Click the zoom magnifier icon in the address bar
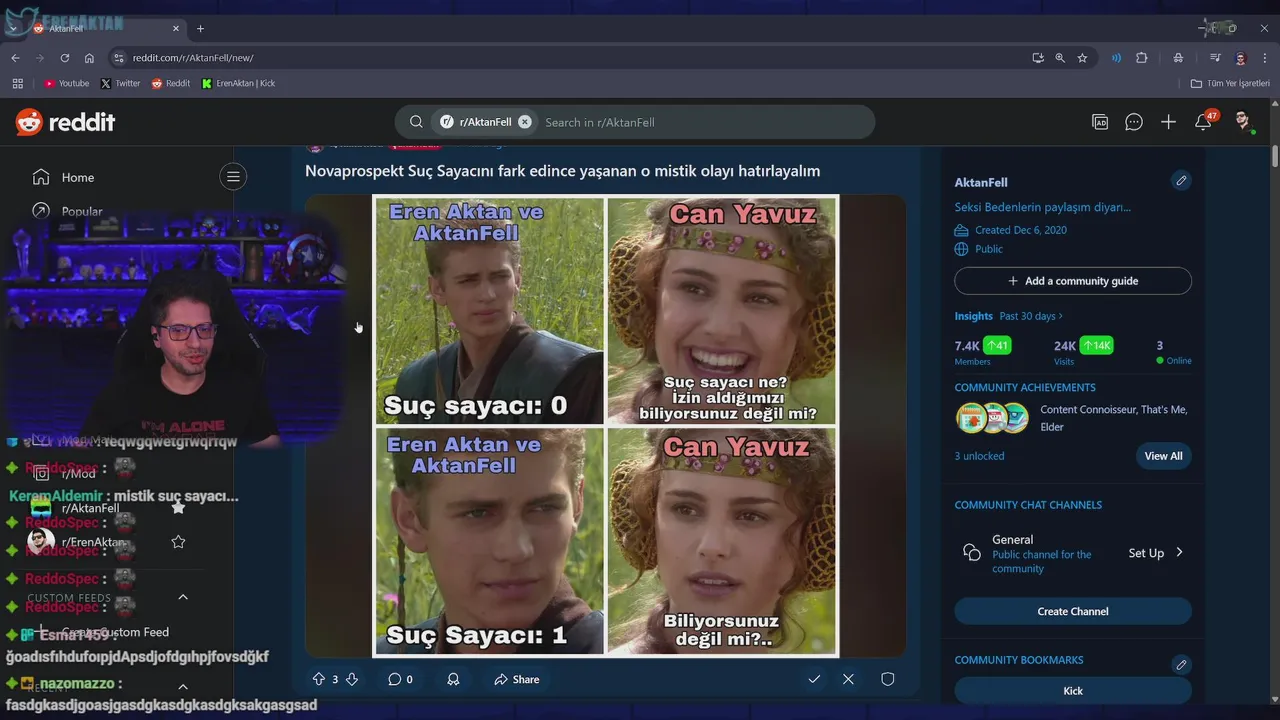The height and width of the screenshot is (720, 1280). (1060, 58)
